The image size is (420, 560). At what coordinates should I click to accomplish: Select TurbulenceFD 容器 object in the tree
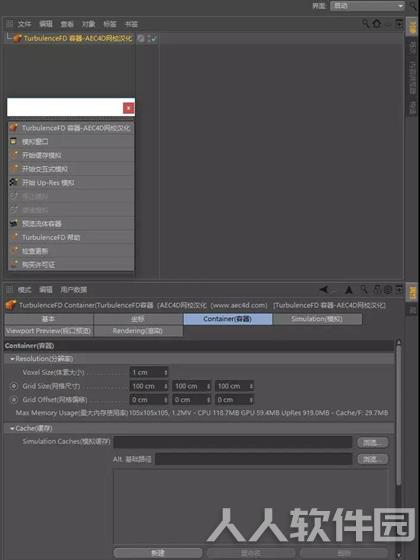(78, 38)
